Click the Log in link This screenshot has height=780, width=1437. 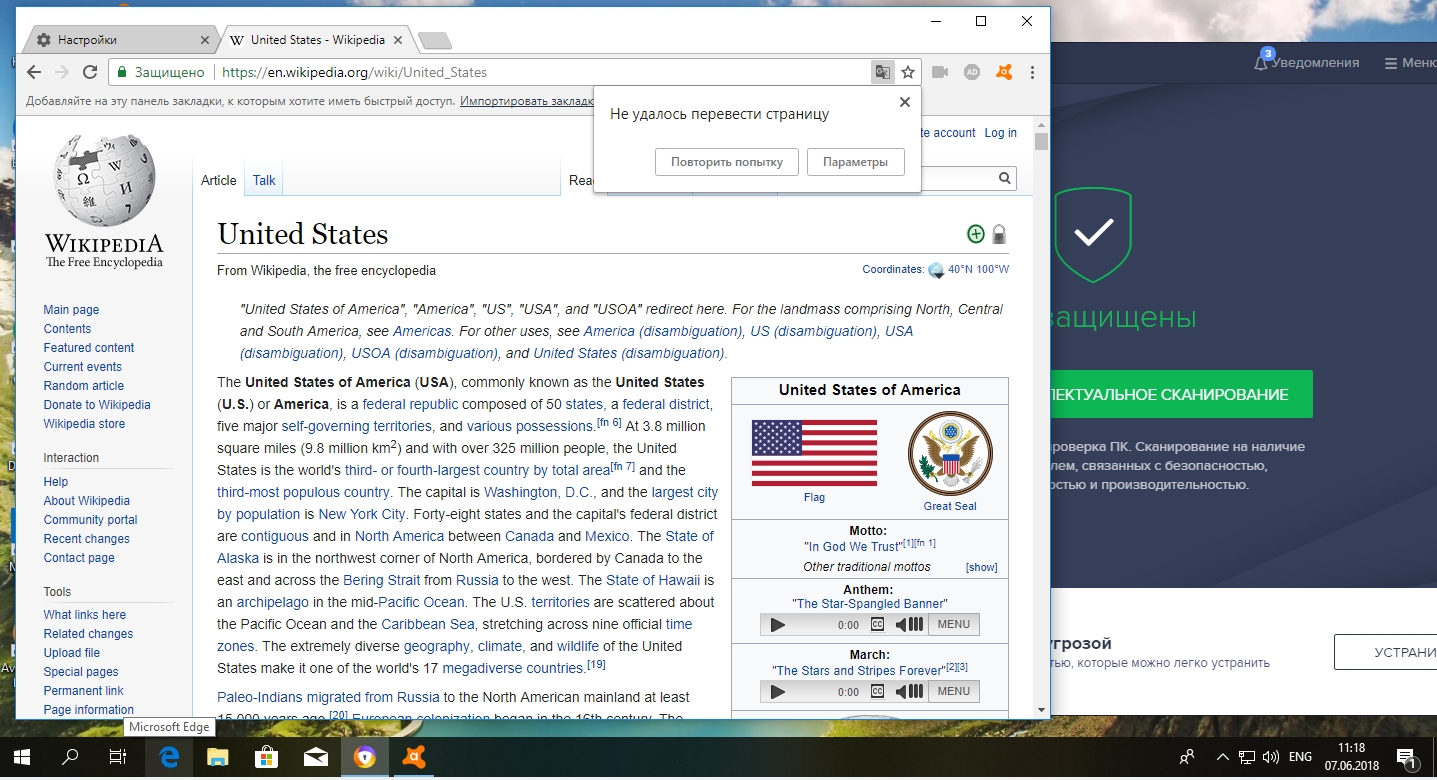tap(1000, 133)
